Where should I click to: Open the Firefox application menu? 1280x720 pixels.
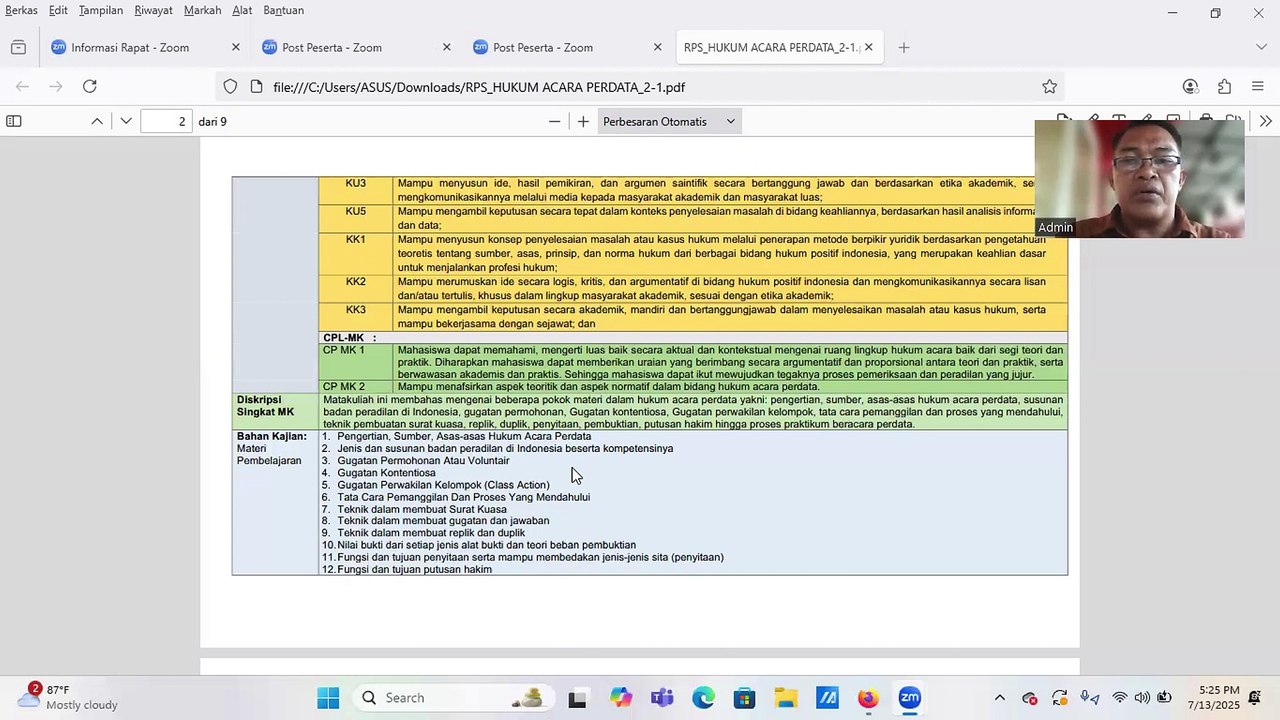[x=1258, y=87]
